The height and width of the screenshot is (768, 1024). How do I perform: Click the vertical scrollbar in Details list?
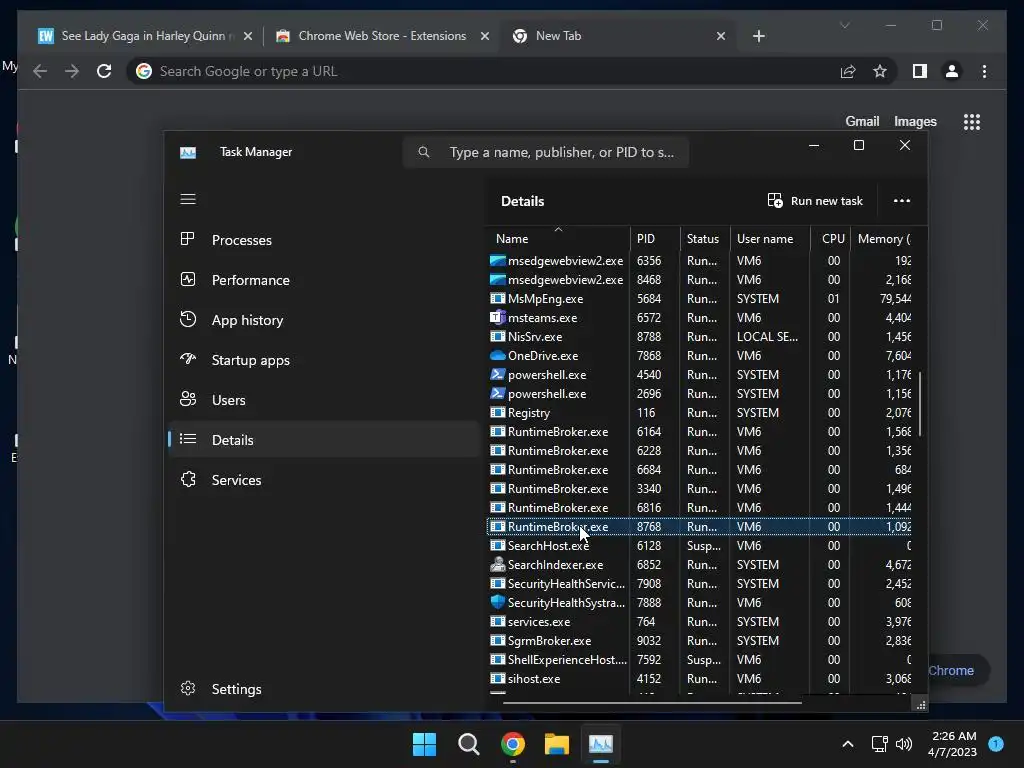point(920,404)
